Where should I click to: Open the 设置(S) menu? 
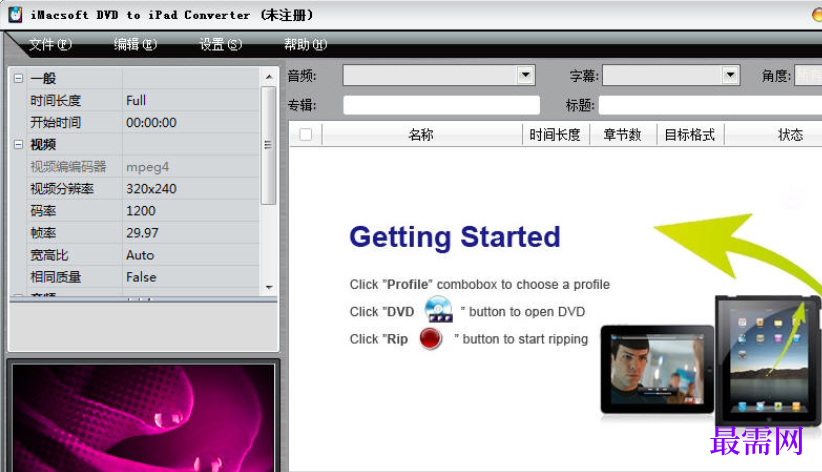click(220, 45)
